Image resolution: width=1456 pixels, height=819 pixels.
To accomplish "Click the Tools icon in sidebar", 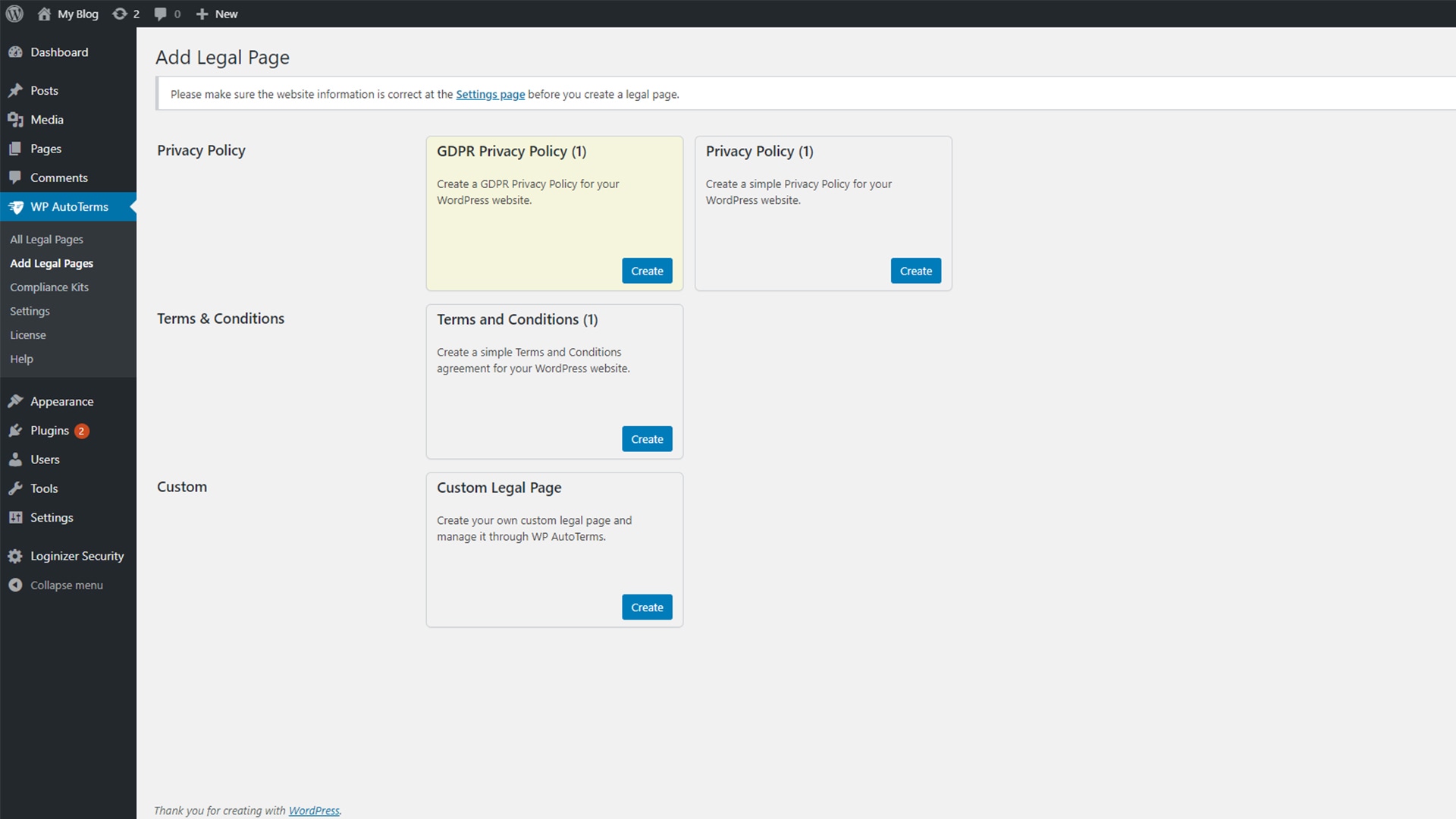I will point(15,488).
